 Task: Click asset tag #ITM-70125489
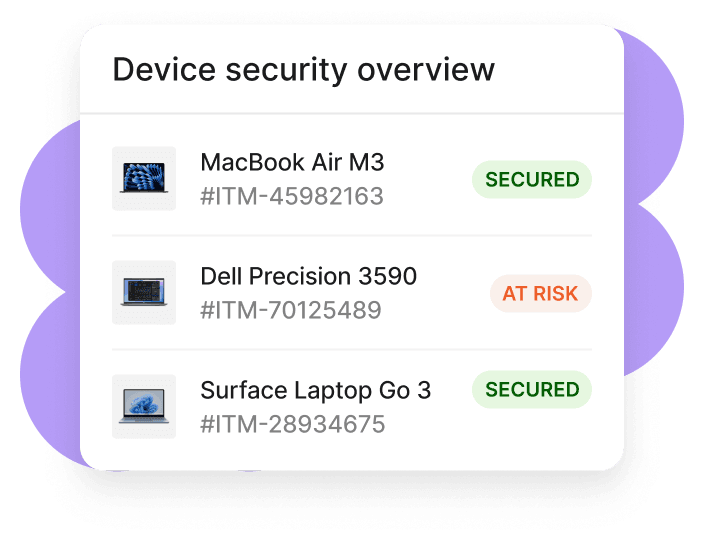[291, 310]
